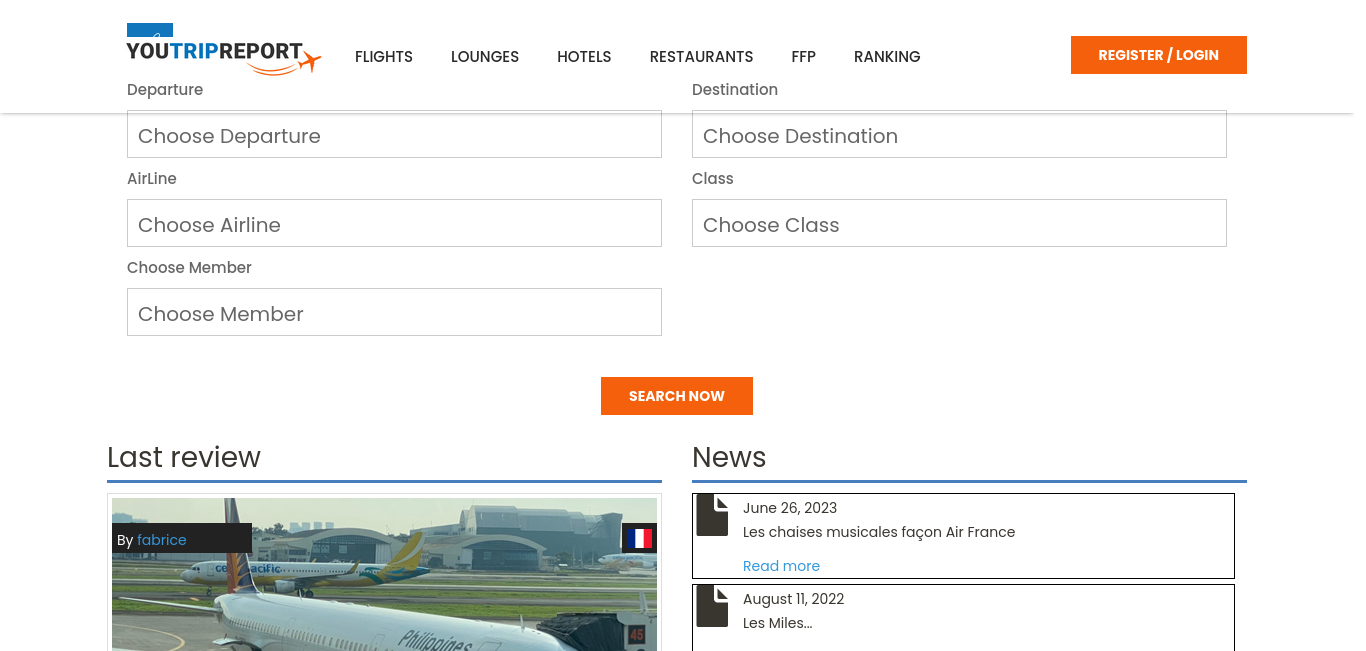Click the French flag icon on review
Viewport: 1366px width, 651px height.
point(640,538)
